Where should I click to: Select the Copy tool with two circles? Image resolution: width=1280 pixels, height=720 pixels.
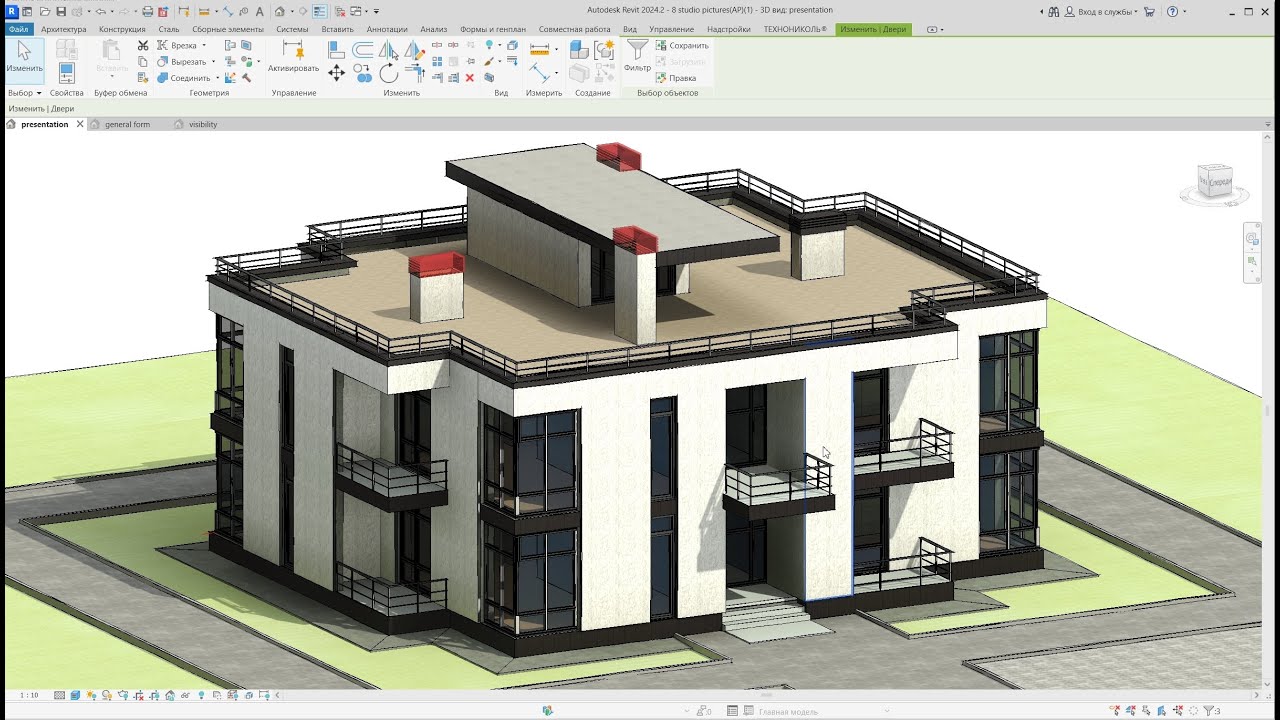point(363,73)
